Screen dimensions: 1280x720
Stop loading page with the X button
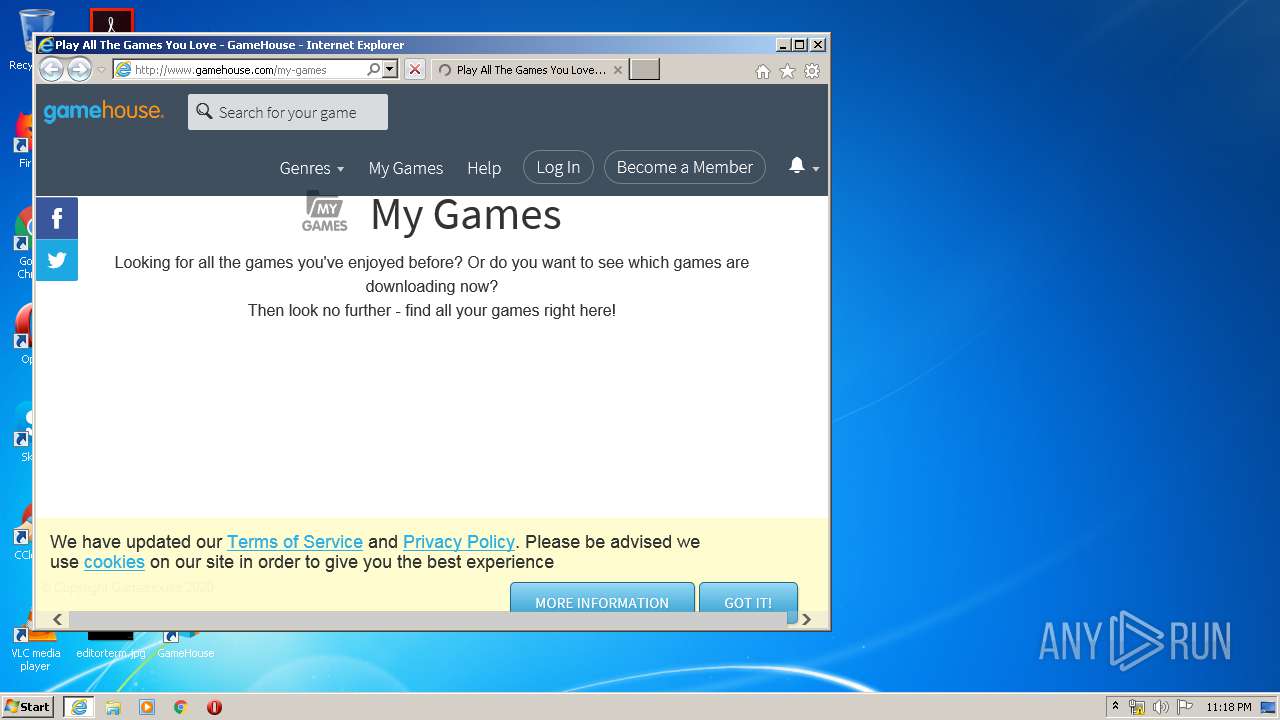pyautogui.click(x=415, y=69)
